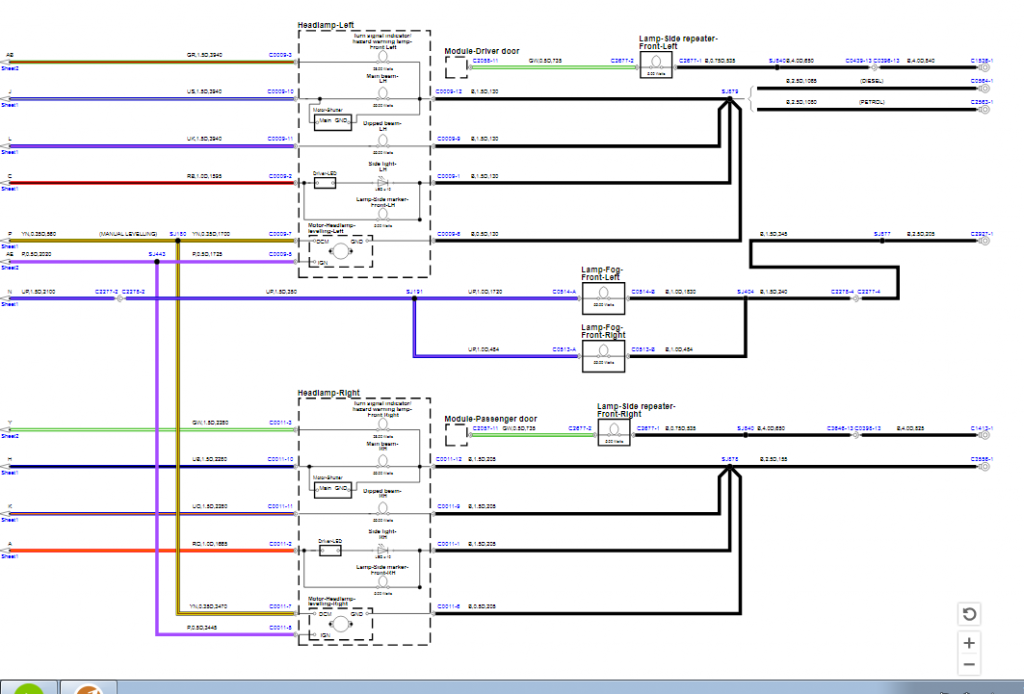The height and width of the screenshot is (694, 1024).
Task: Open connector link C2278-2
Action: pyautogui.click(x=133, y=291)
